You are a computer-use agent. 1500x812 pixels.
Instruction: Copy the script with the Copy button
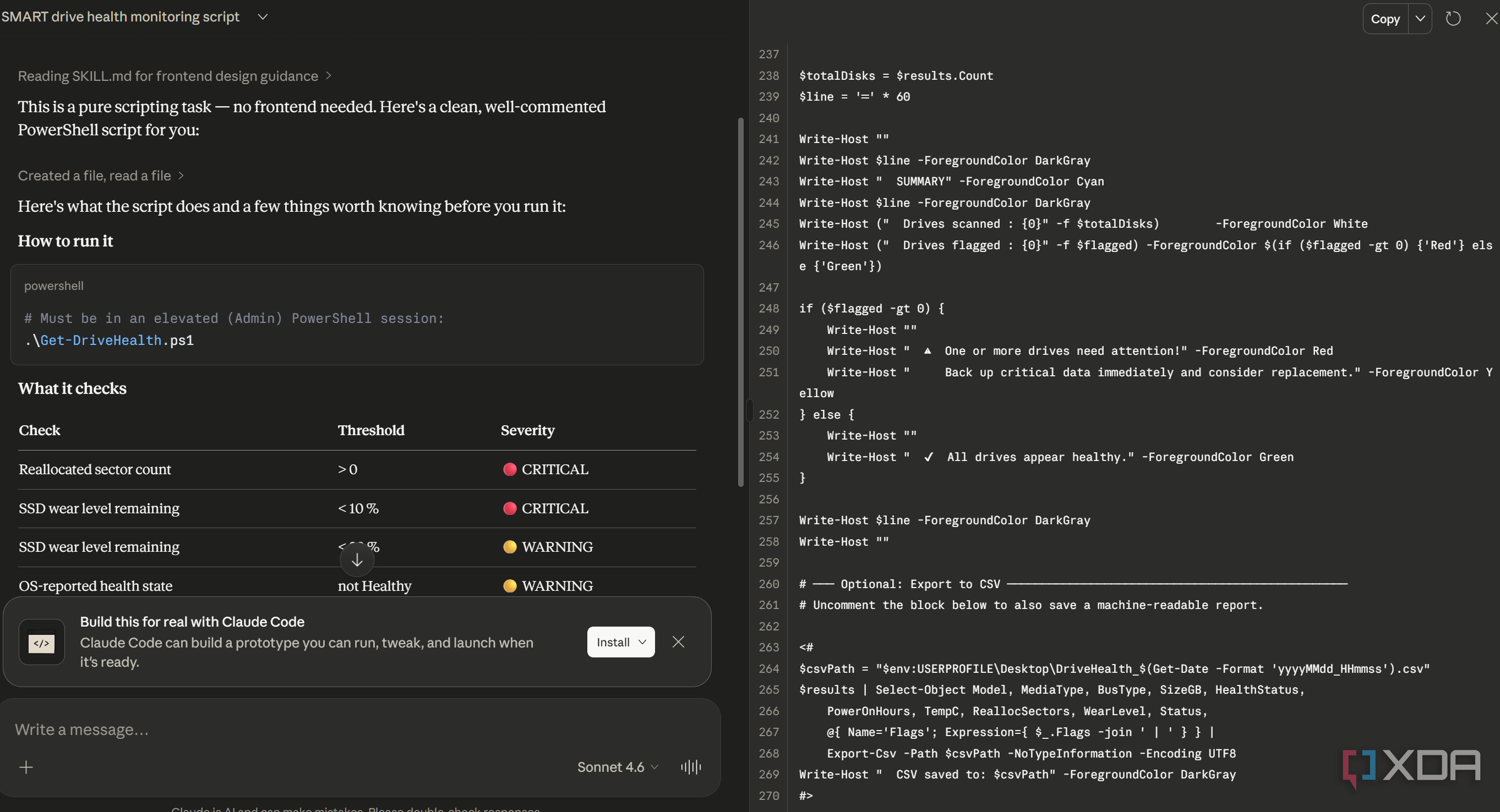click(1386, 19)
